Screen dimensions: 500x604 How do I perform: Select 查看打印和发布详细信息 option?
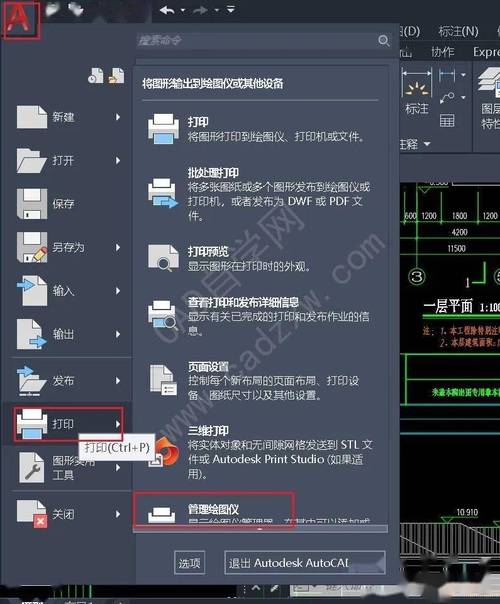260,315
